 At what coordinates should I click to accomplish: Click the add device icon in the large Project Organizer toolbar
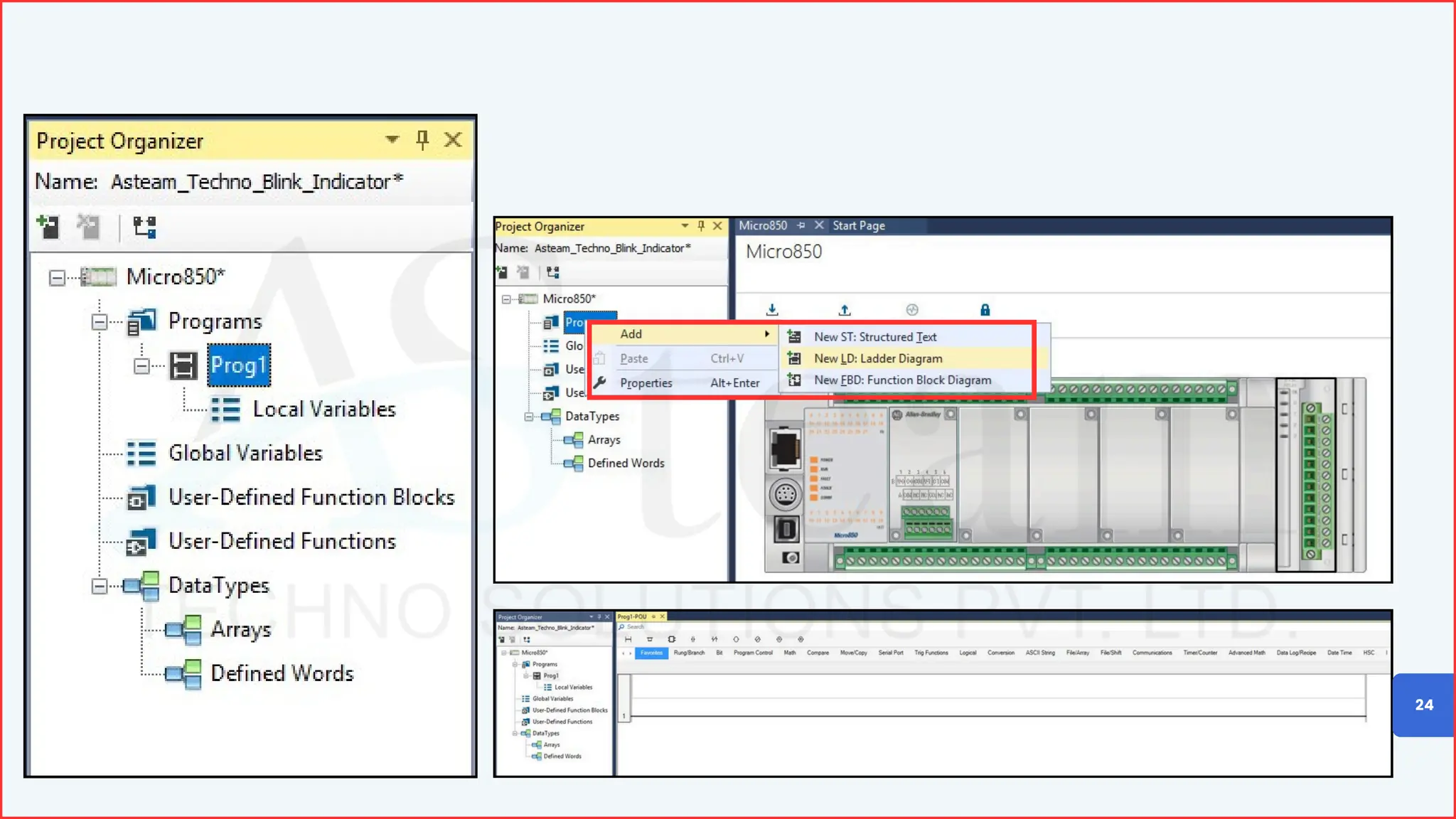point(48,227)
